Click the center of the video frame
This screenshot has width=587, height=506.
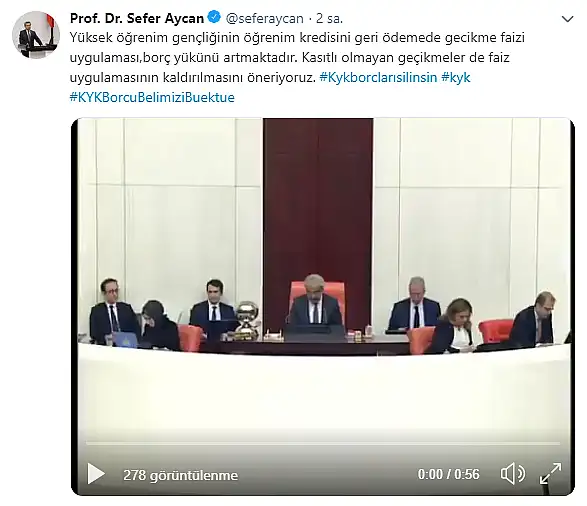point(323,307)
